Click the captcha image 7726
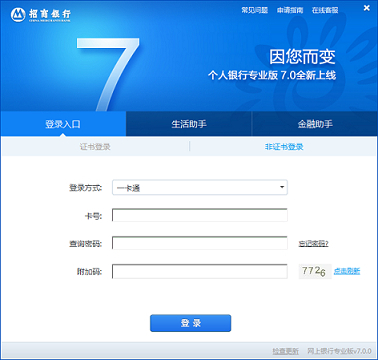This screenshot has width=378, height=360. coord(315,271)
